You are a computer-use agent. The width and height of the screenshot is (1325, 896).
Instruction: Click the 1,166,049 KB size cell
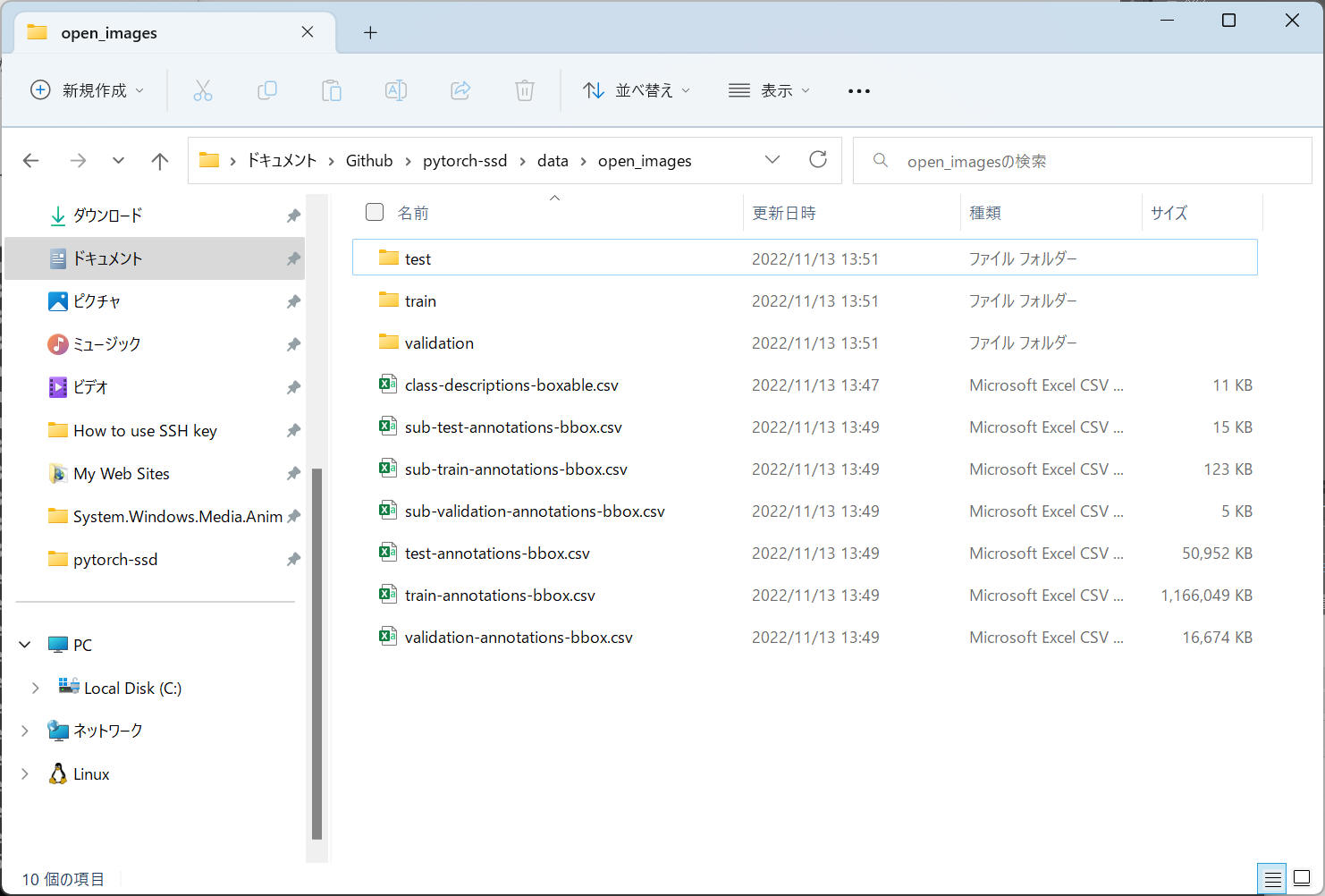pos(1206,595)
